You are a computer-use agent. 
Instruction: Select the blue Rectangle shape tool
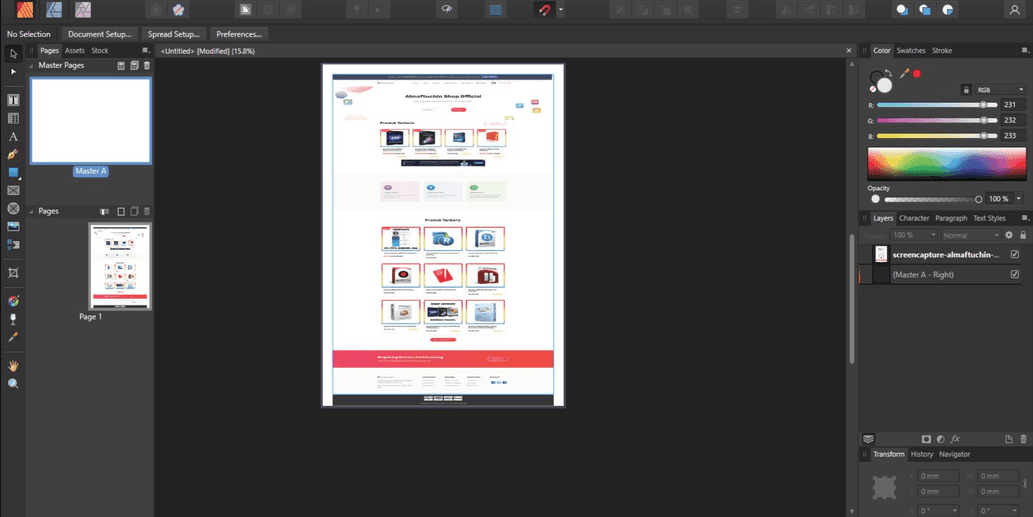pyautogui.click(x=13, y=173)
